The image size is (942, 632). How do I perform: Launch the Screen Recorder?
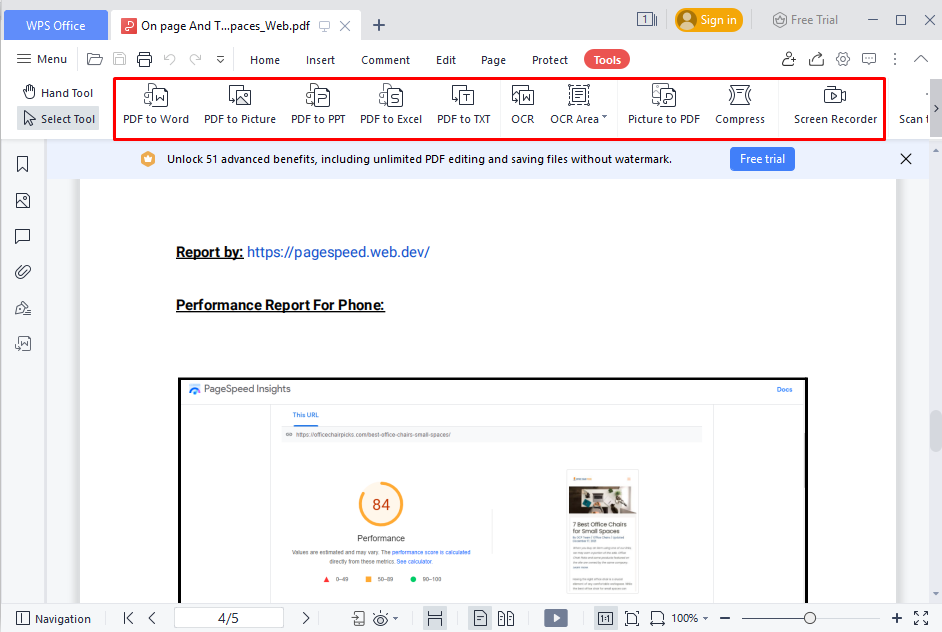click(x=832, y=104)
